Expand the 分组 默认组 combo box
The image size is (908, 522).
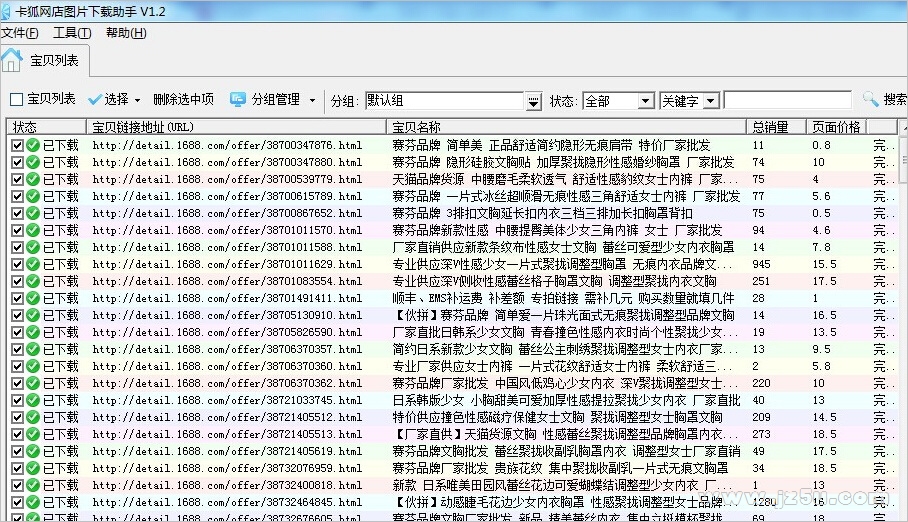point(533,101)
